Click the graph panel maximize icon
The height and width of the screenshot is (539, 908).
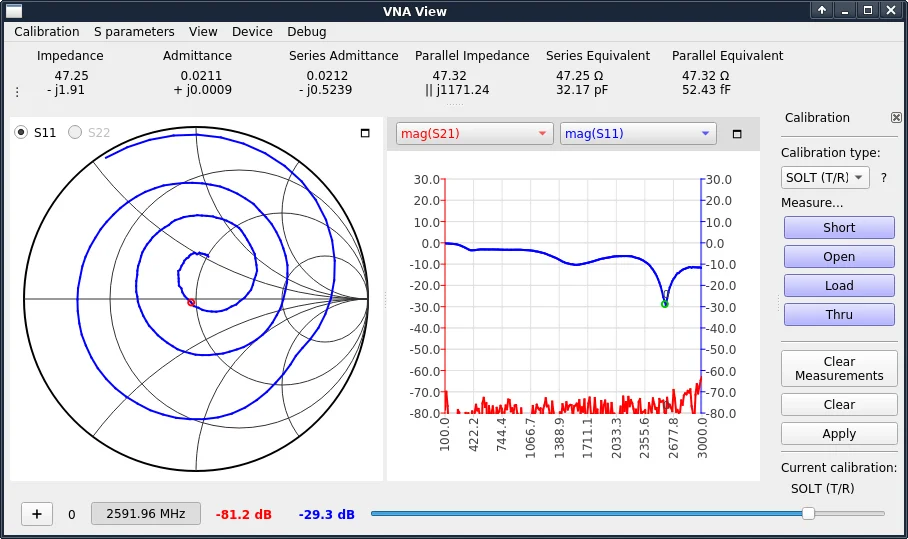pyautogui.click(x=737, y=134)
